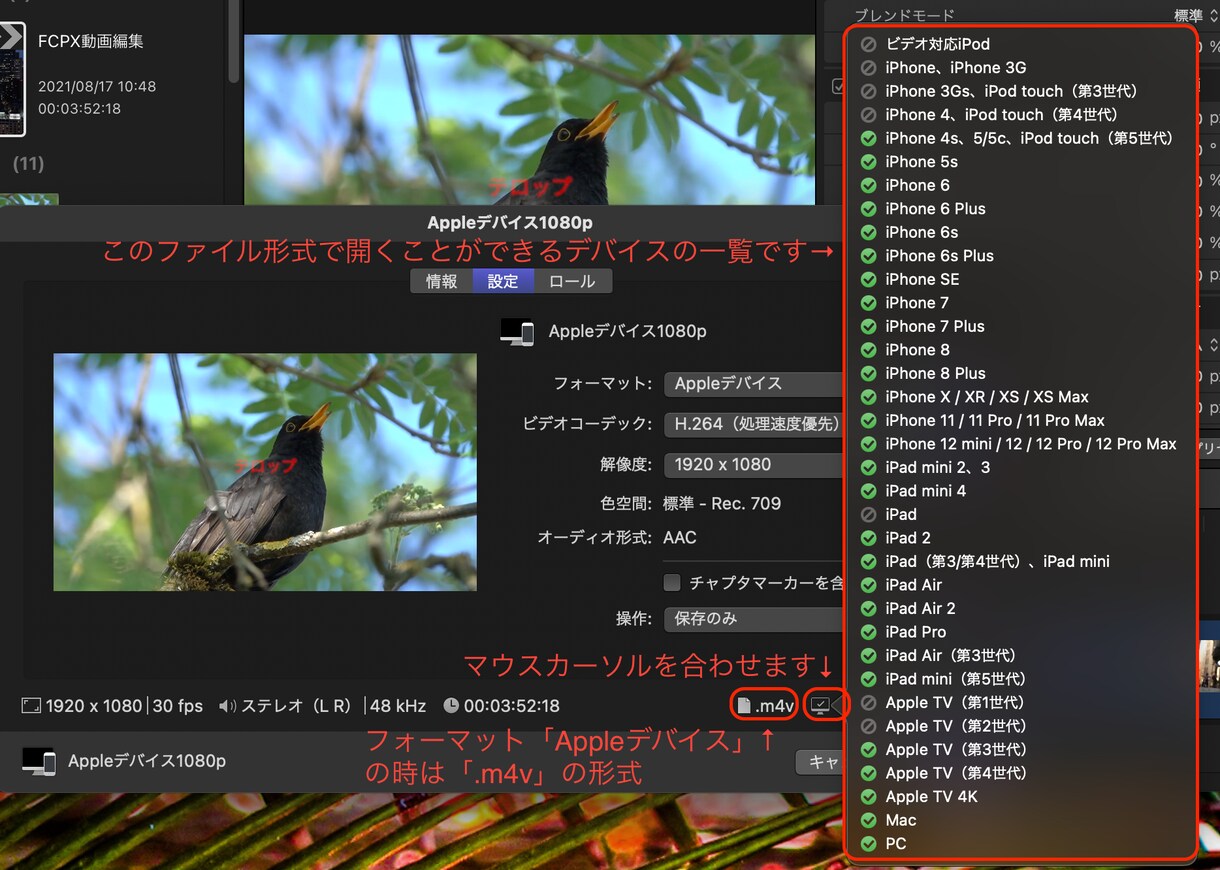
Task: Click the unsupported icon next to iPhone、iPhone 3G
Action: point(868,68)
